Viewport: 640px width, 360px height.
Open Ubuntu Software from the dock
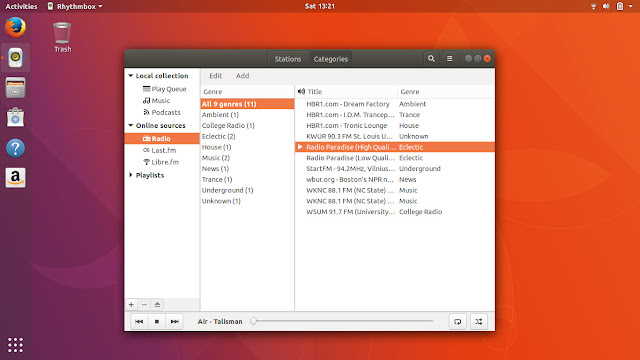[15, 118]
